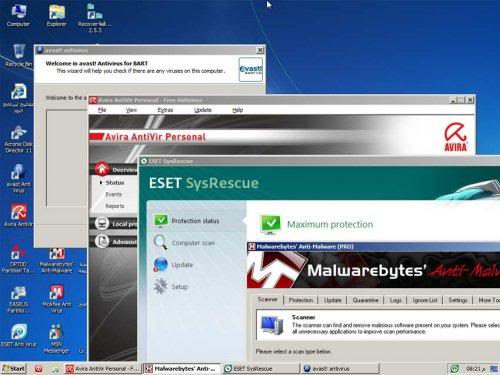Switch to Malwarebytes Protection tab
Image resolution: width=500 pixels, height=375 pixels.
click(301, 300)
